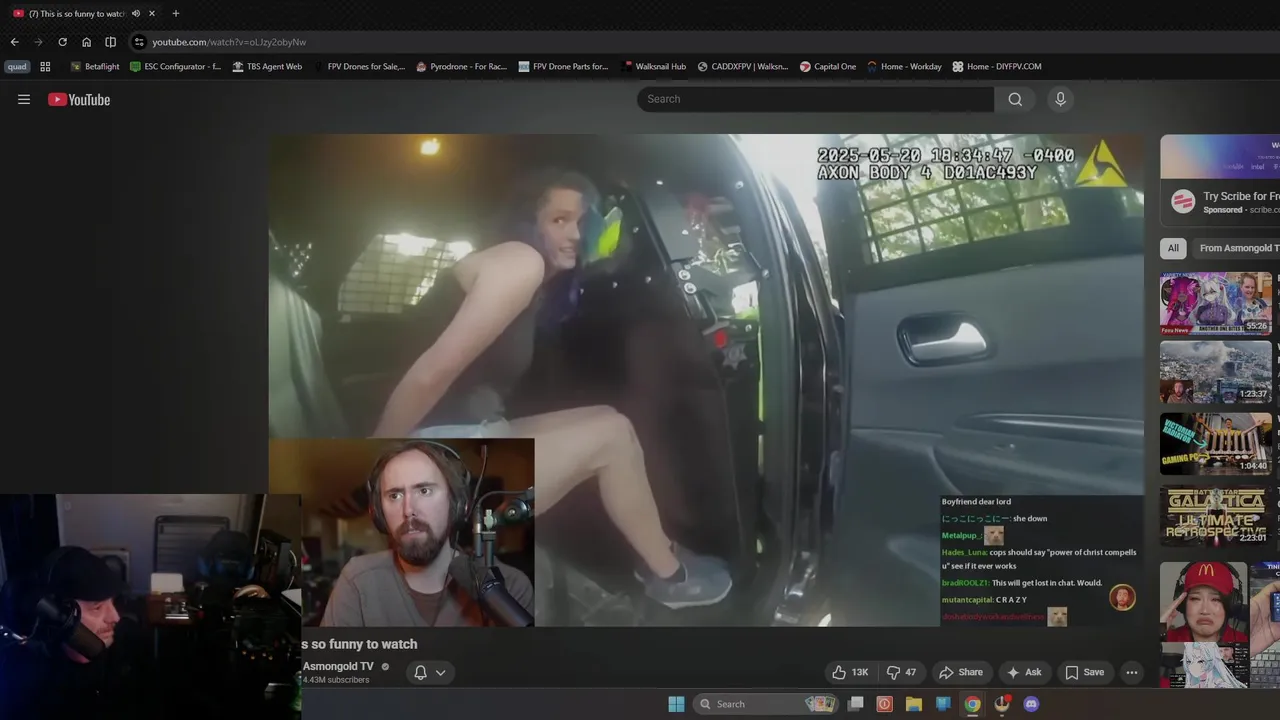Reload the YouTube page
This screenshot has width=1280, height=720.
coord(62,42)
